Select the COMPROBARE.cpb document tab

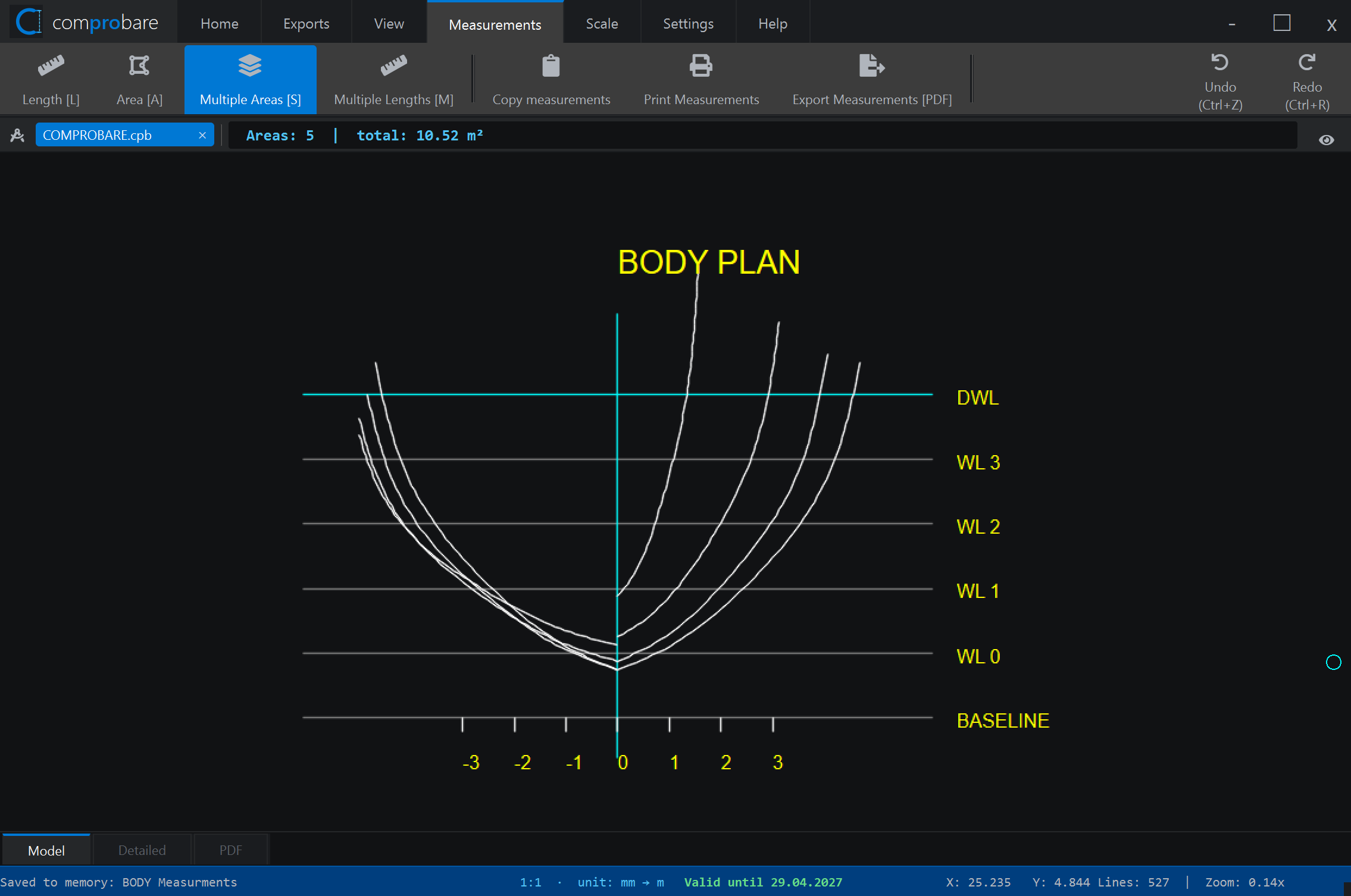[x=125, y=135]
